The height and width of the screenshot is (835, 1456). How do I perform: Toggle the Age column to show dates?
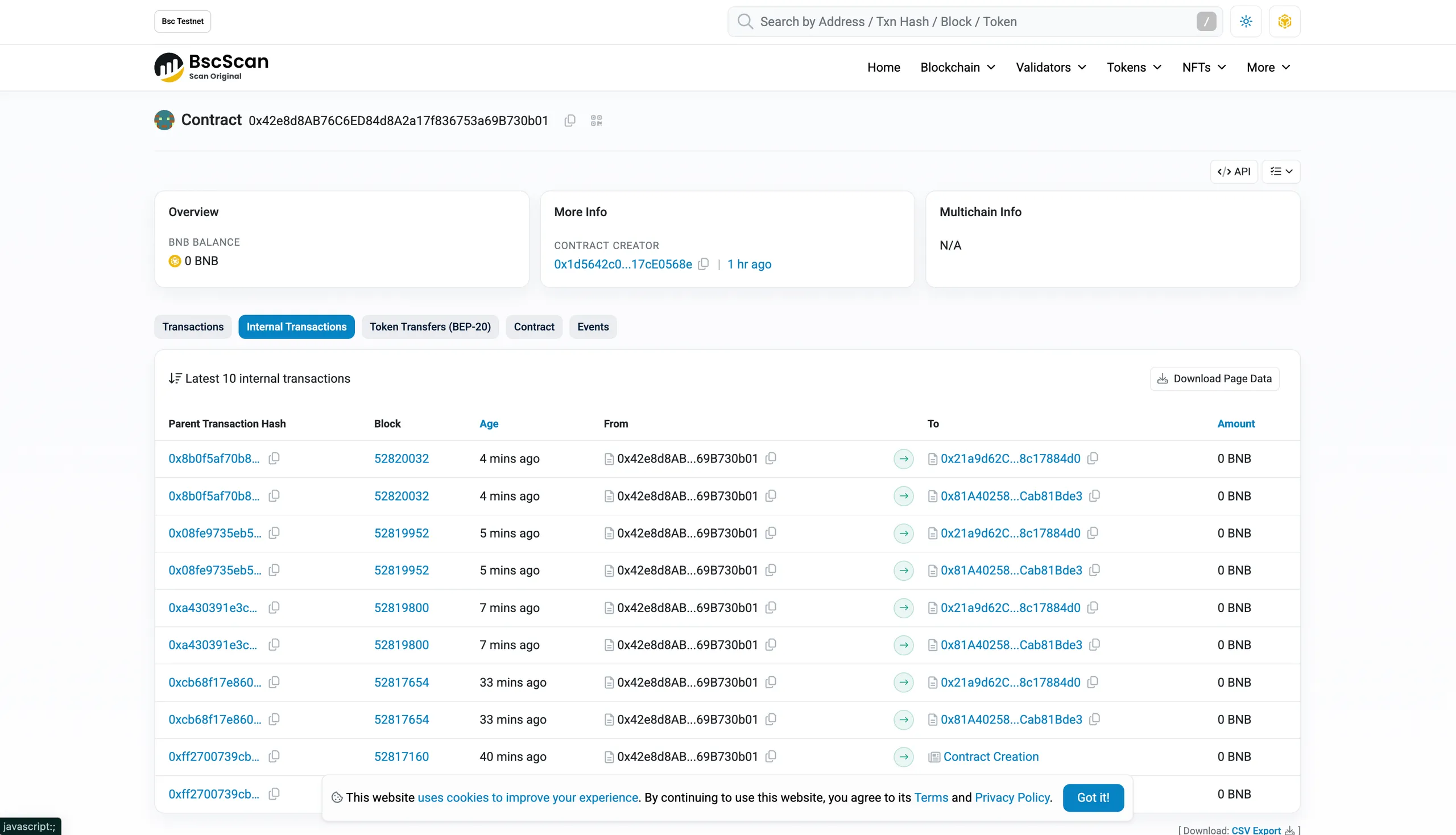pos(489,424)
